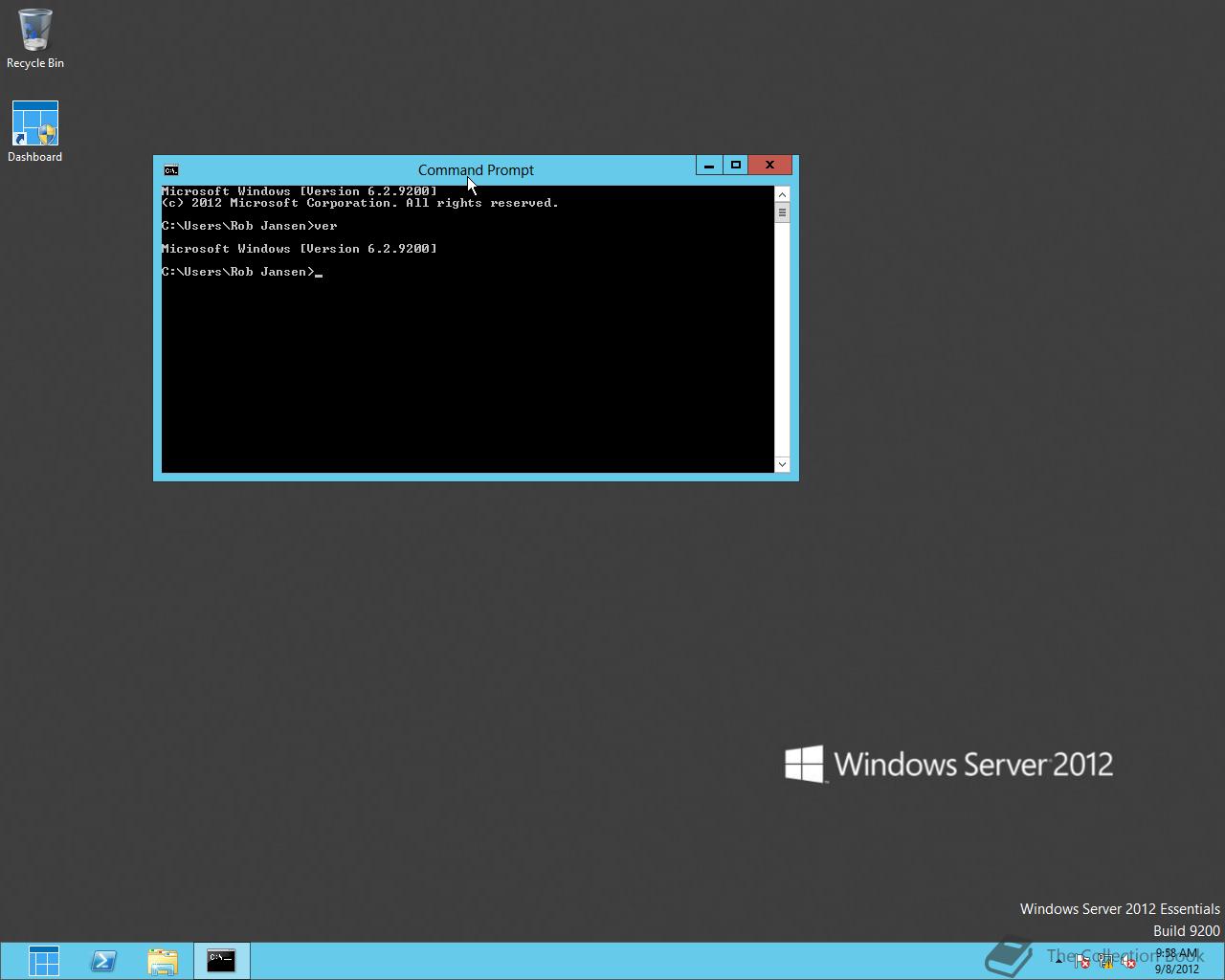The height and width of the screenshot is (980, 1225).
Task: Open File Explorer from the taskbar
Action: pyautogui.click(x=163, y=961)
